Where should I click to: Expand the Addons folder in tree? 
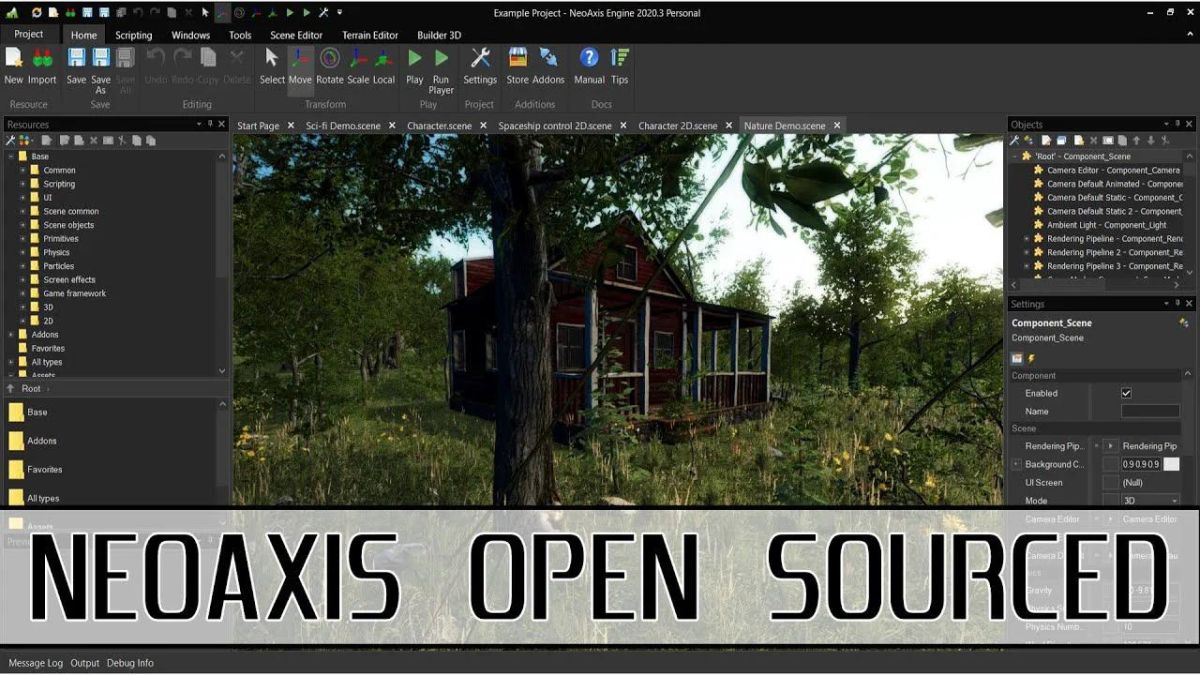click(11, 334)
